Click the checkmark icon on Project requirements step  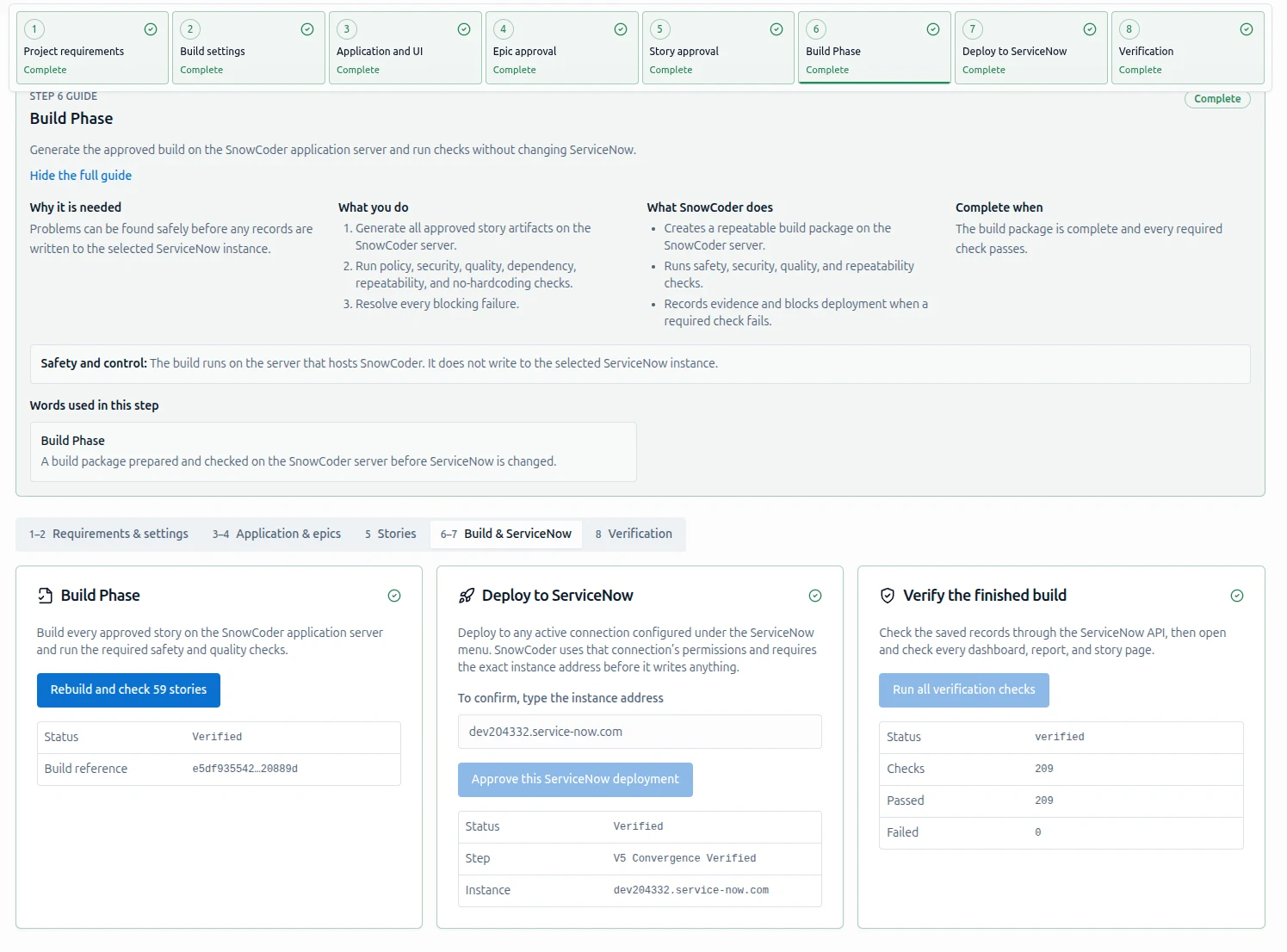[x=151, y=29]
